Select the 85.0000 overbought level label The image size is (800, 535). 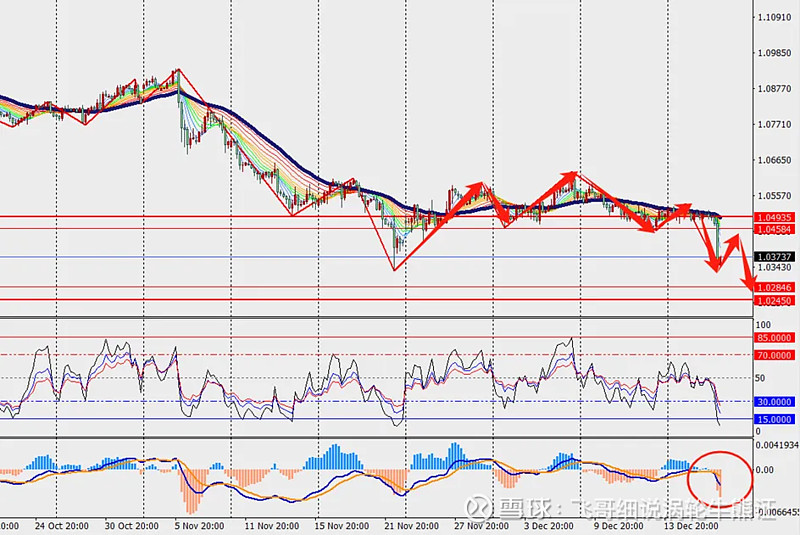point(776,338)
